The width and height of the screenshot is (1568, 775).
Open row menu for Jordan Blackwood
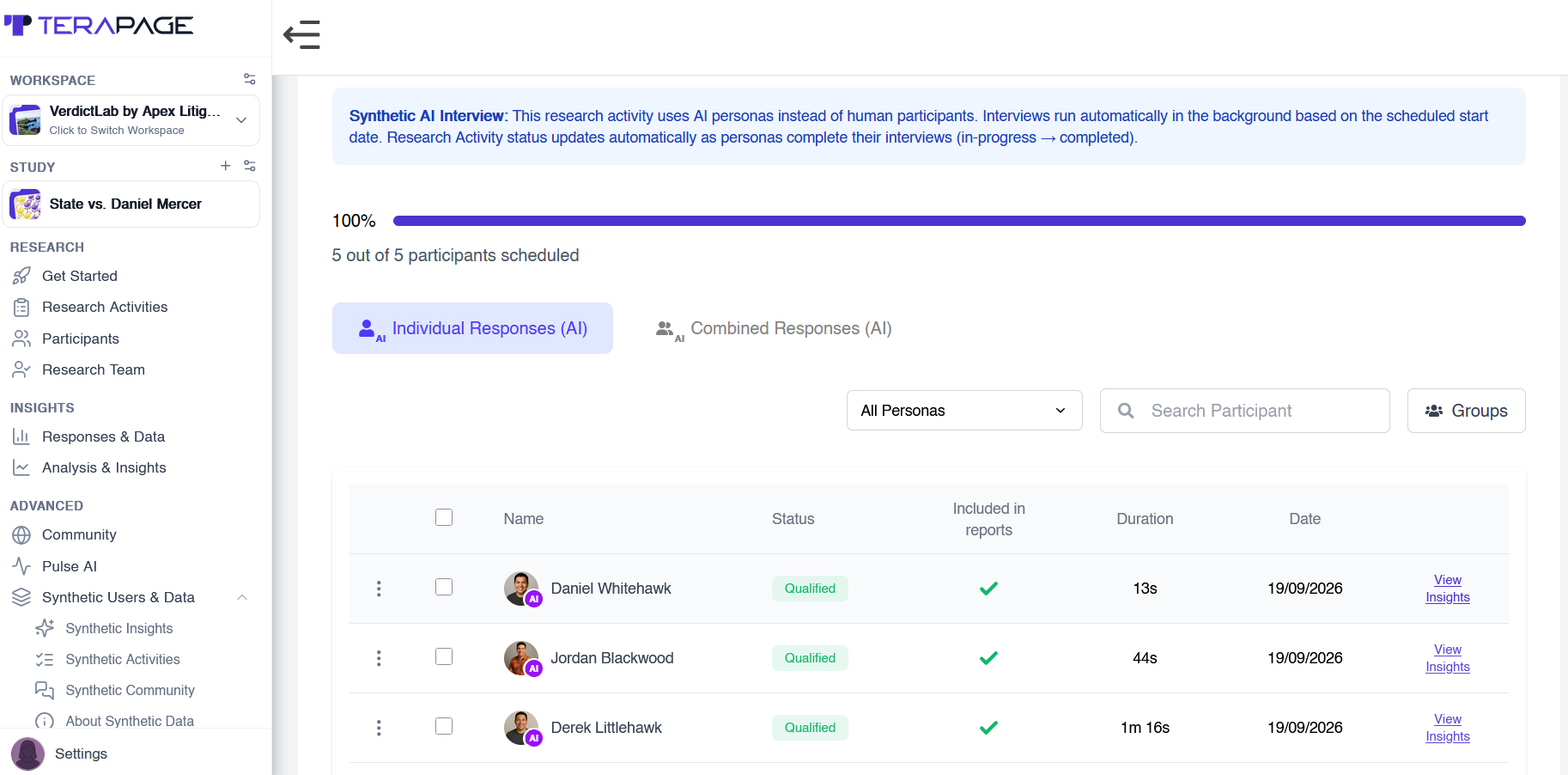379,658
